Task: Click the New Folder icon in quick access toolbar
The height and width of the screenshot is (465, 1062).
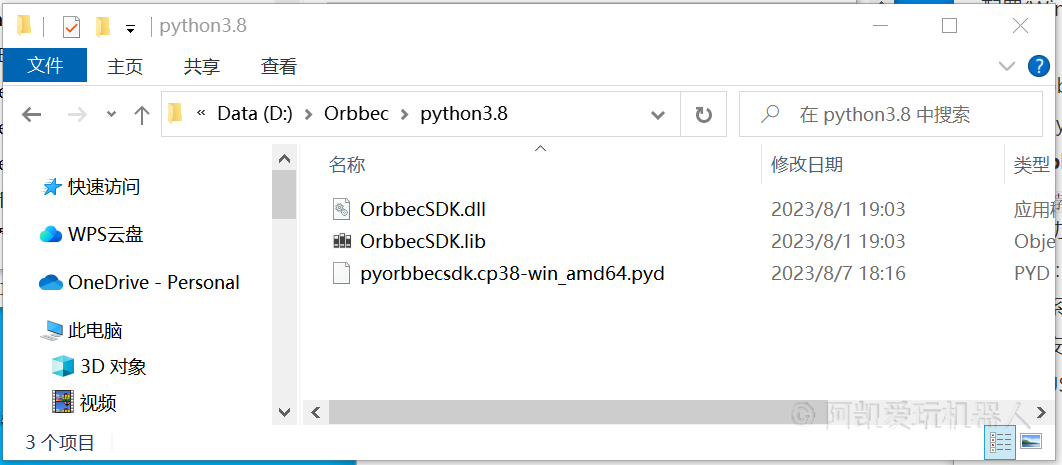Action: pyautogui.click(x=103, y=27)
